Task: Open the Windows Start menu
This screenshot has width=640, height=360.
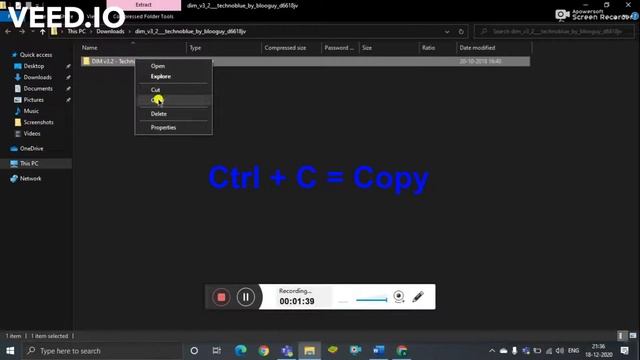Action: (10, 351)
